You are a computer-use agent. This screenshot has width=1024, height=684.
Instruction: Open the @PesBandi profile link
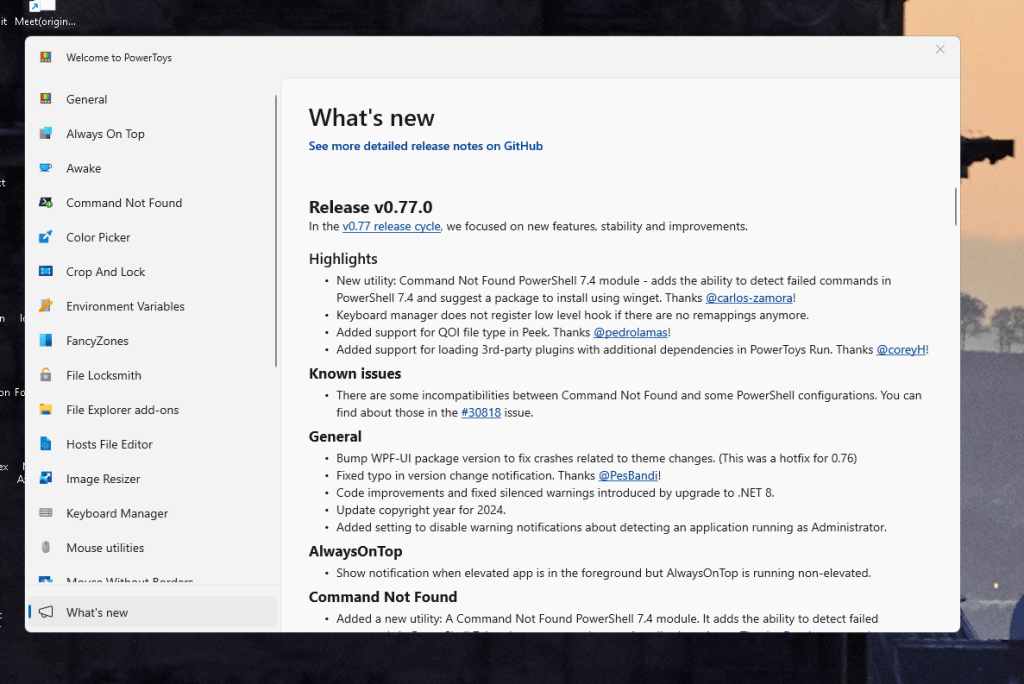click(628, 476)
